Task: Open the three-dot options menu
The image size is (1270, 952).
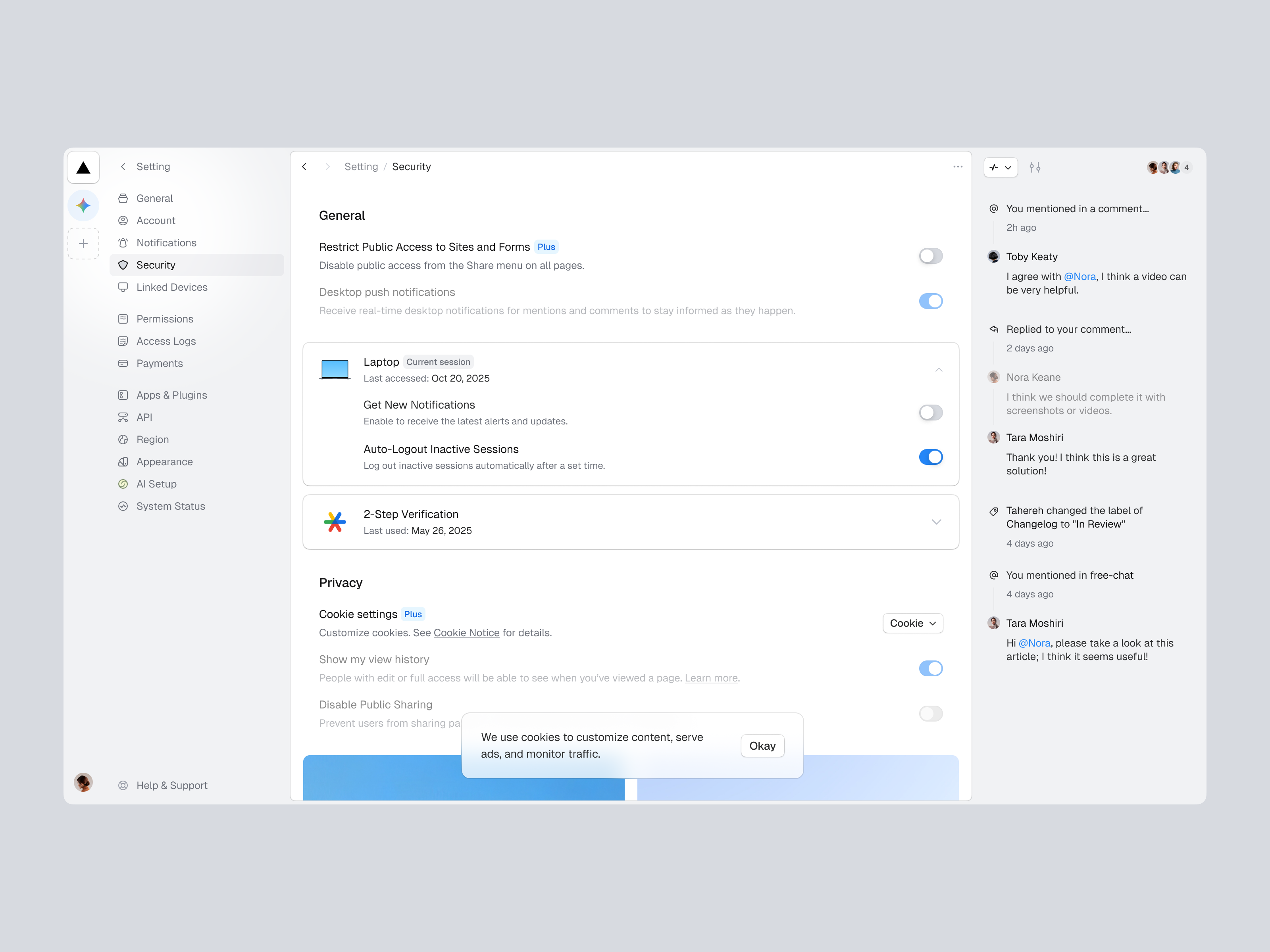Action: (x=958, y=167)
